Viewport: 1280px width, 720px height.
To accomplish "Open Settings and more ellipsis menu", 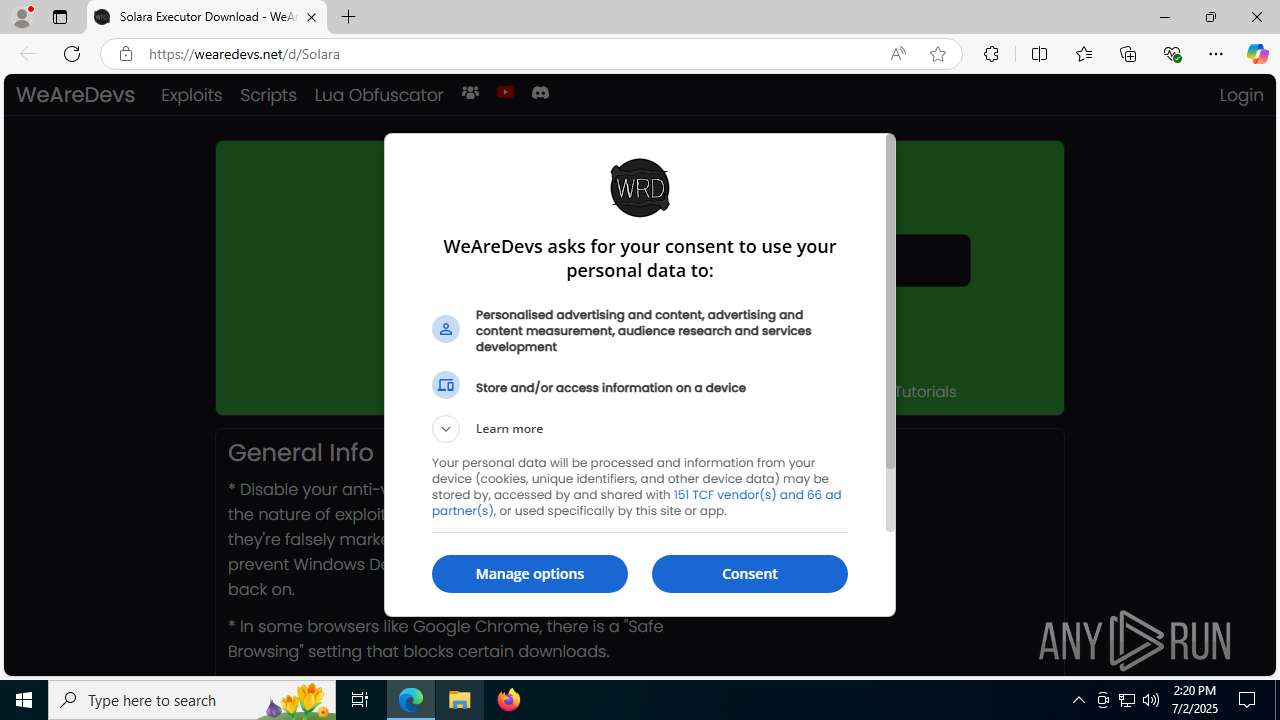I will pos(1216,54).
